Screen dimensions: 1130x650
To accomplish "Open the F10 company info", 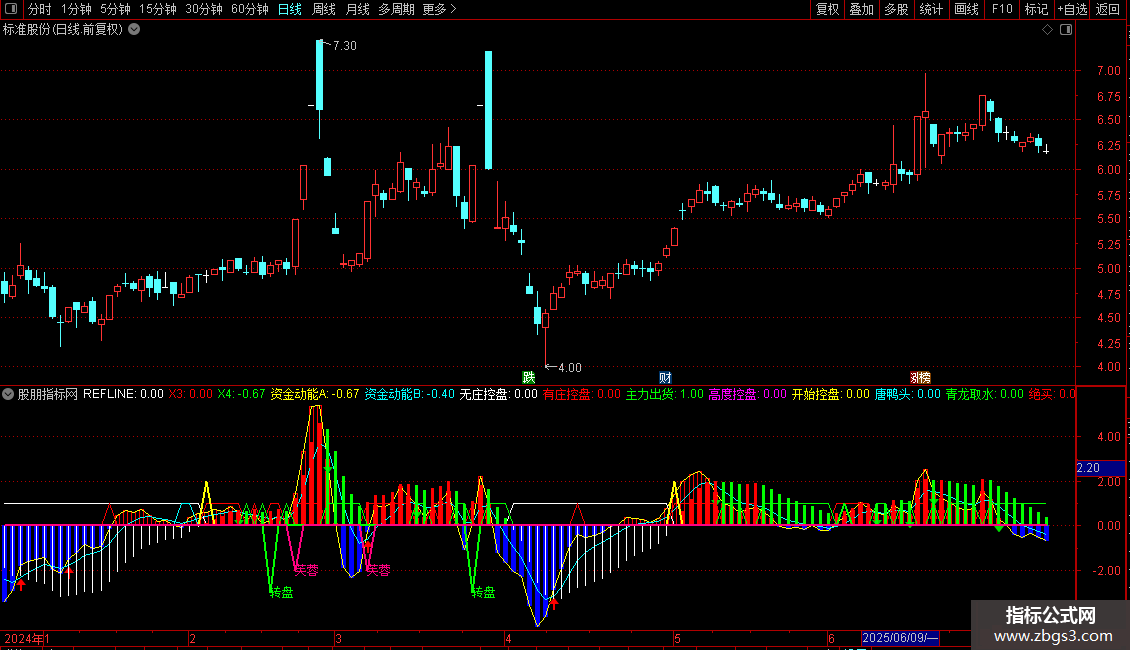I will [x=1002, y=9].
